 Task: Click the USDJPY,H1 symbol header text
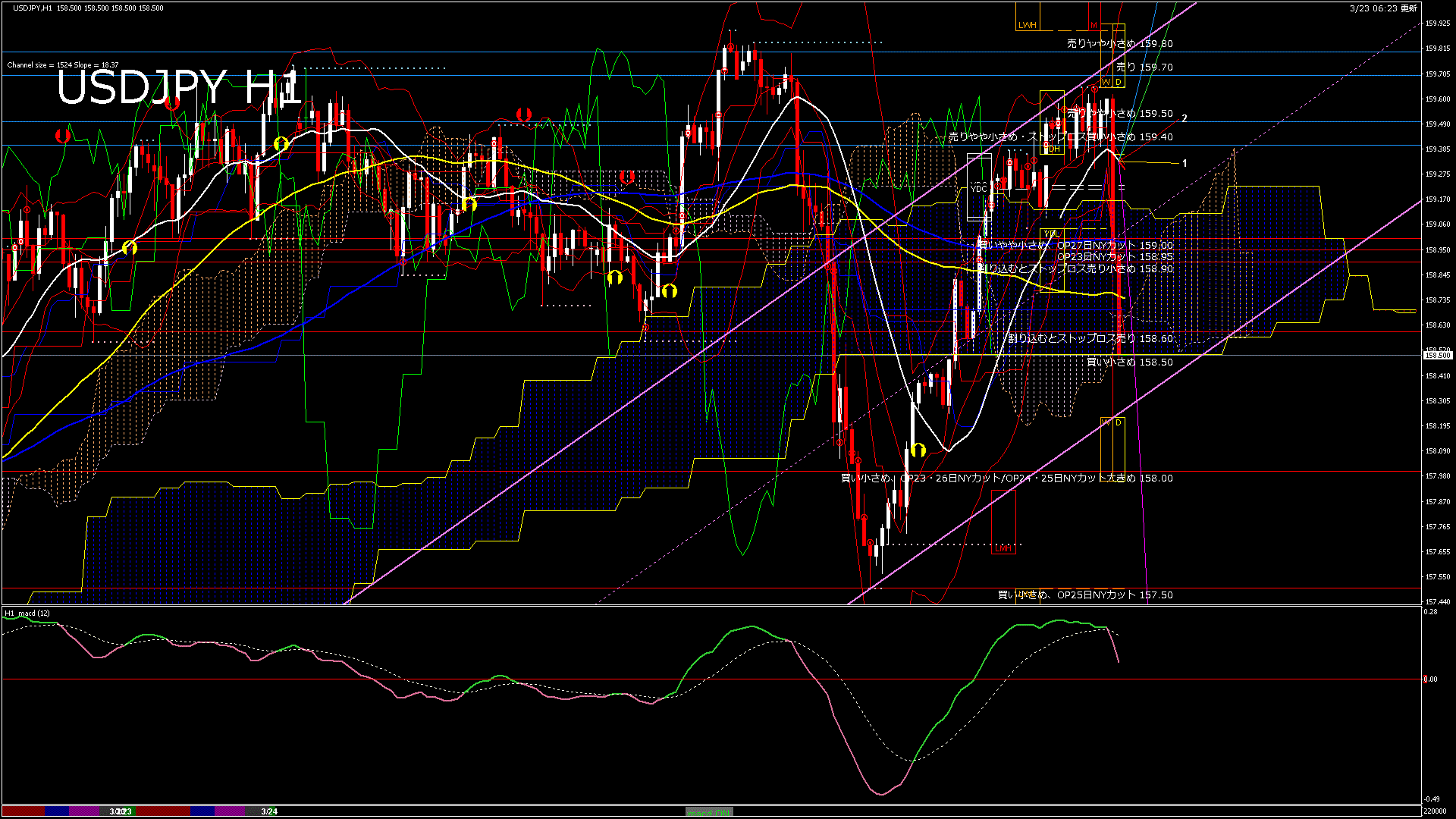click(x=32, y=8)
